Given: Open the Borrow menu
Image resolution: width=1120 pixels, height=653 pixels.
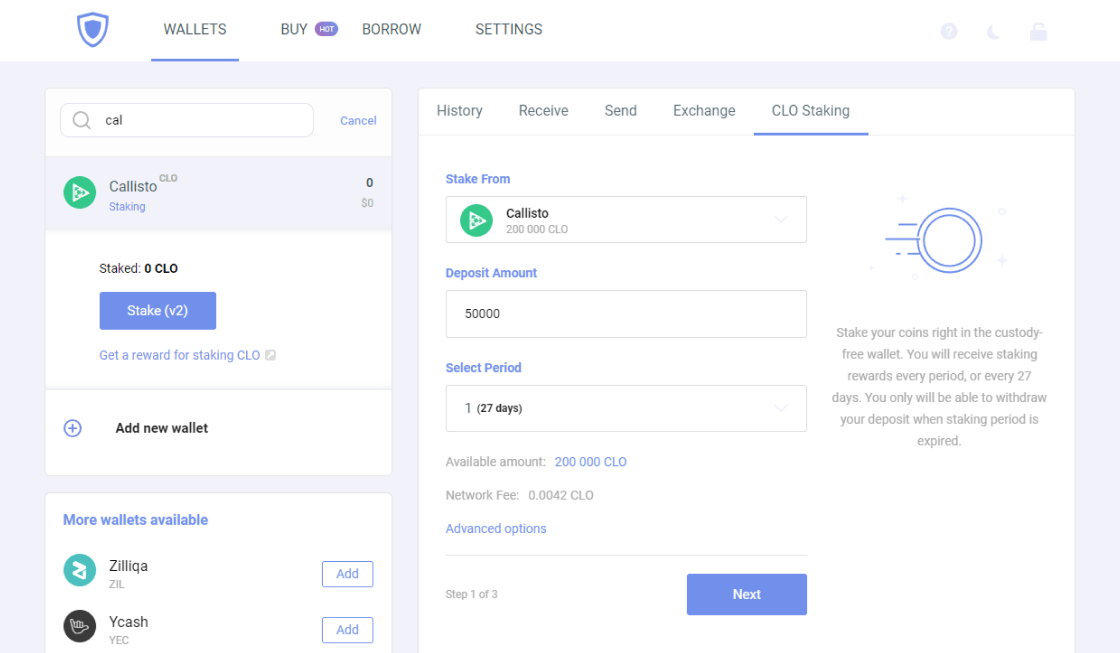Looking at the screenshot, I should (x=391, y=29).
